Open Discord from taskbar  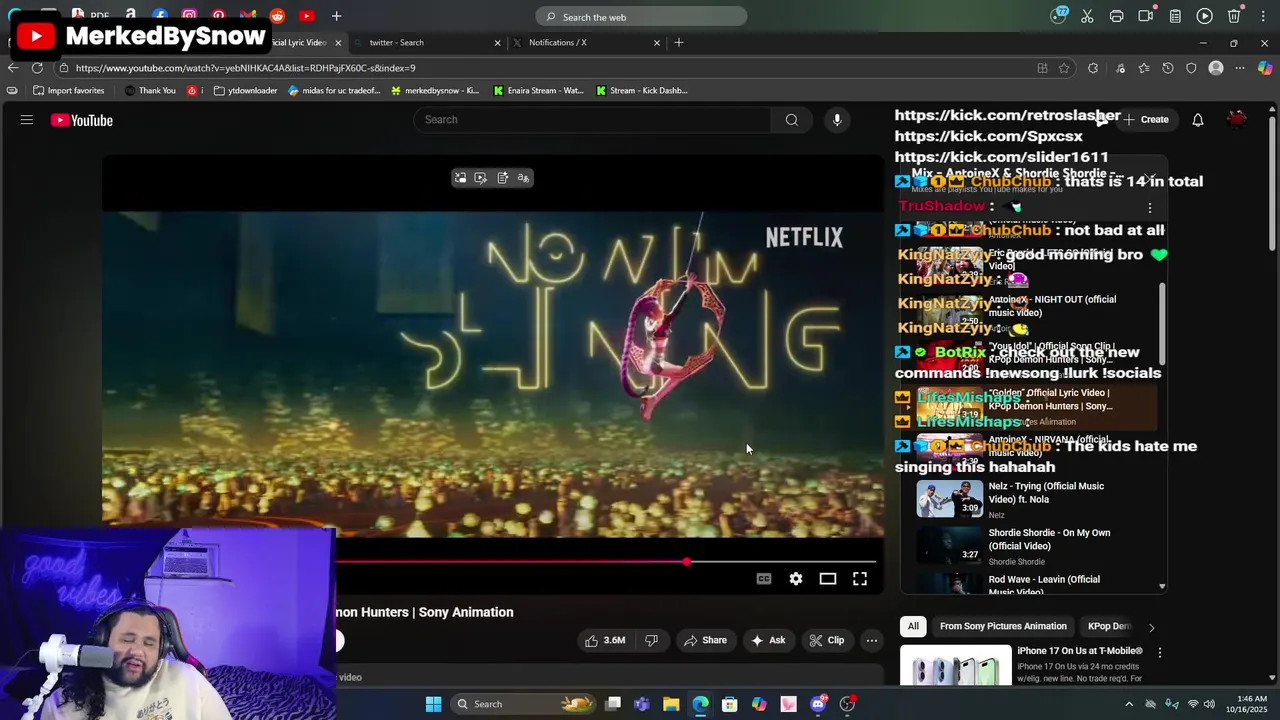[818, 704]
